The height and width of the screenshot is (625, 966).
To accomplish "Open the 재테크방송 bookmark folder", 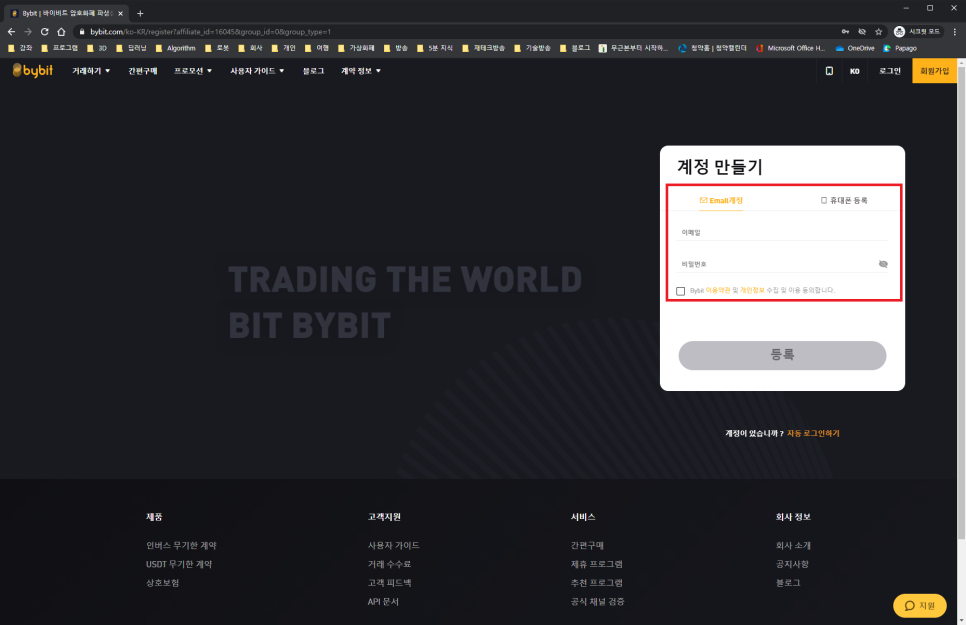I will (484, 48).
